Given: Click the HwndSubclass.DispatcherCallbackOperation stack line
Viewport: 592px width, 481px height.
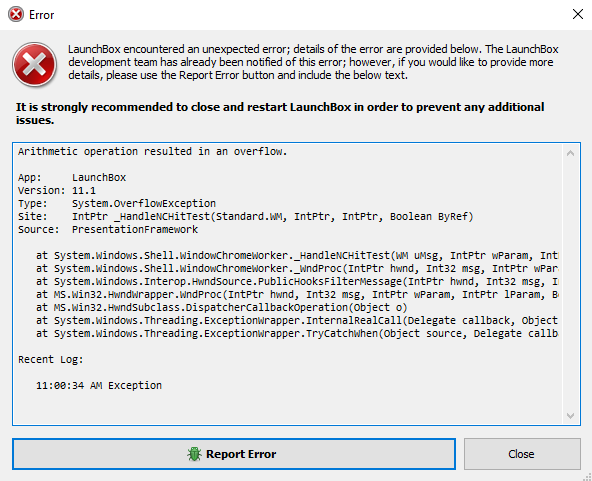Looking at the screenshot, I should click(x=222, y=308).
